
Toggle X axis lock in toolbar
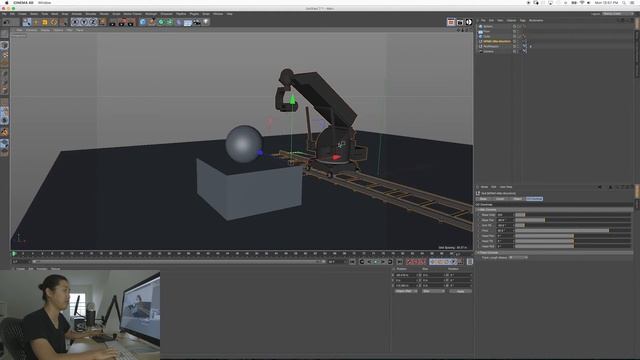[75, 22]
